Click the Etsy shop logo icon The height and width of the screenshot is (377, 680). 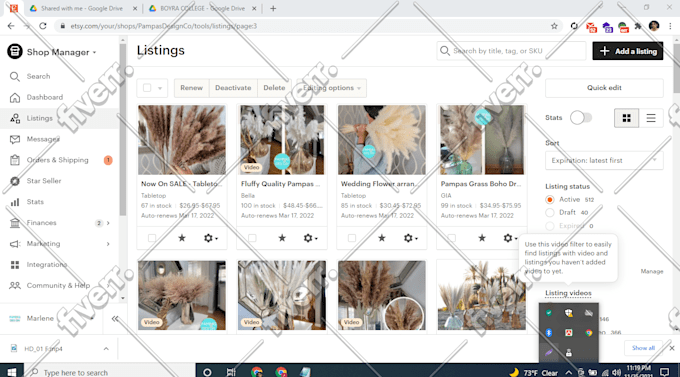point(15,51)
